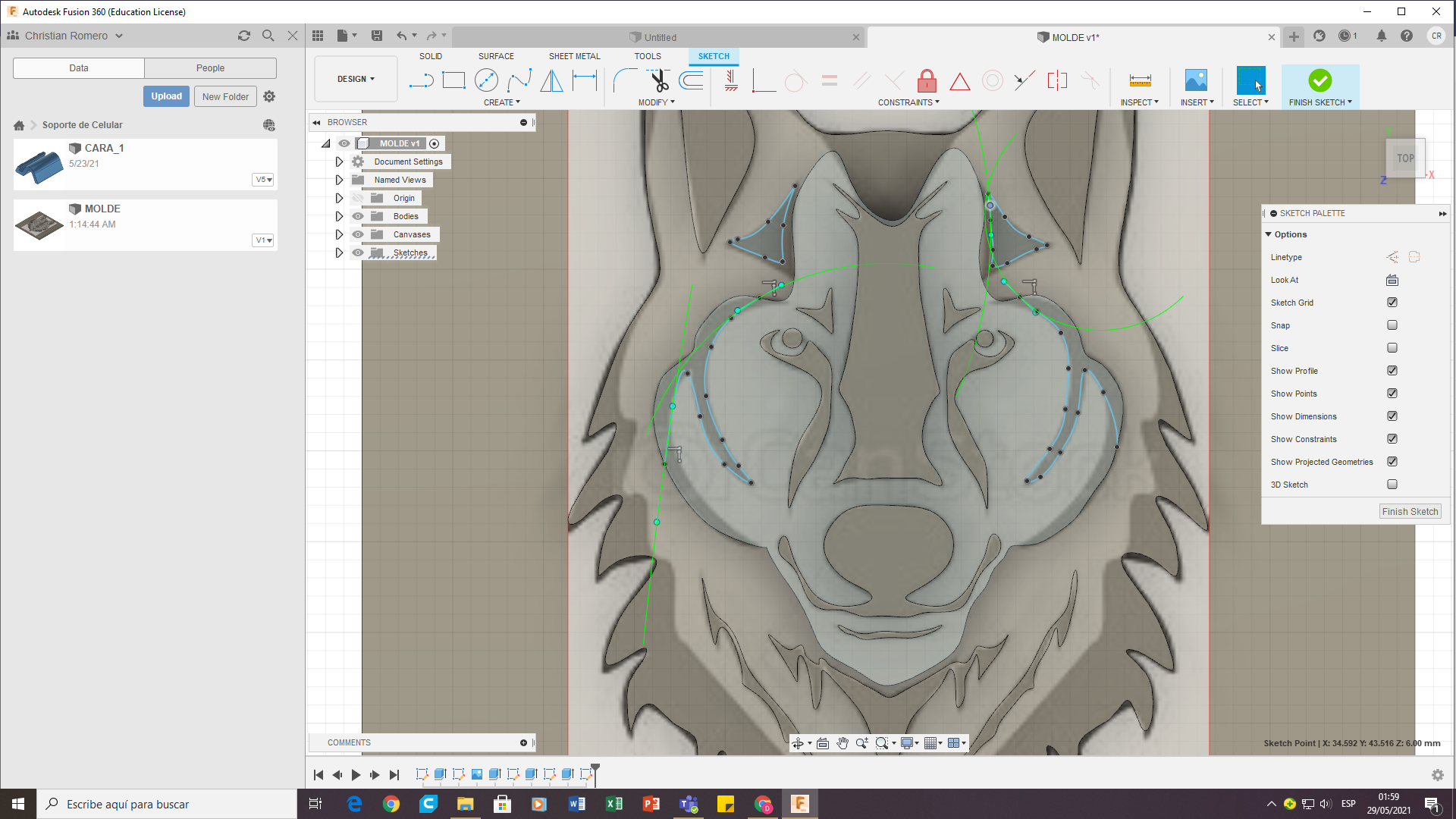
Task: Select the Spline sketch tool
Action: [x=519, y=80]
